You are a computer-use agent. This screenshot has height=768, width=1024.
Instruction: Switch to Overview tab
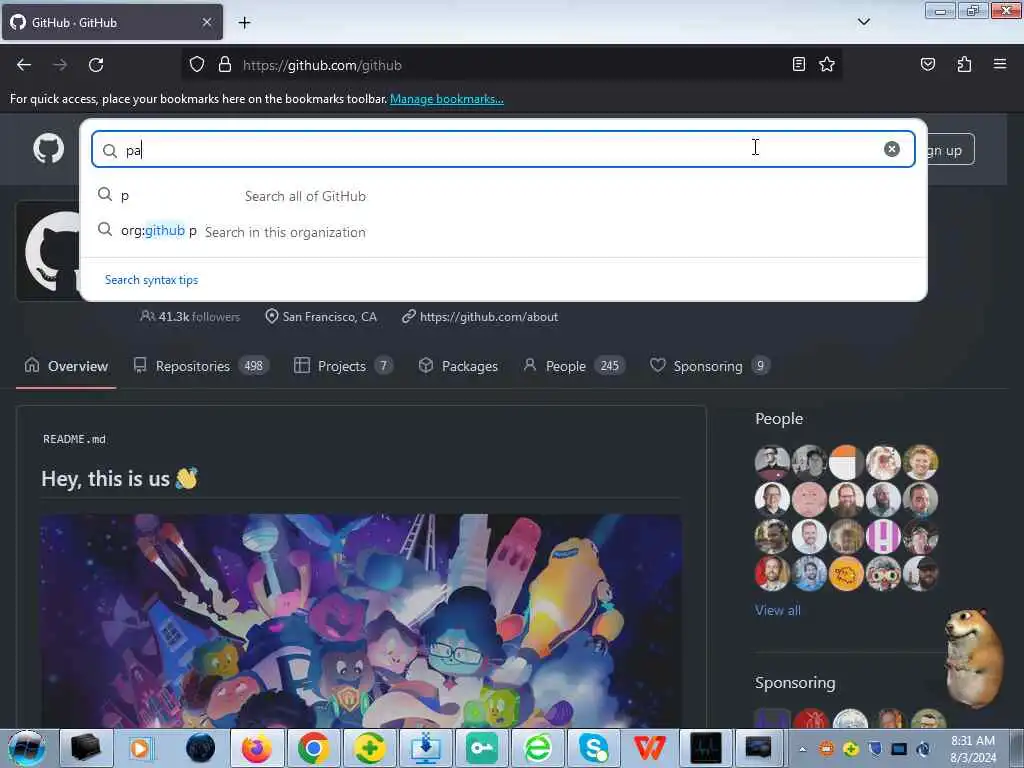66,366
